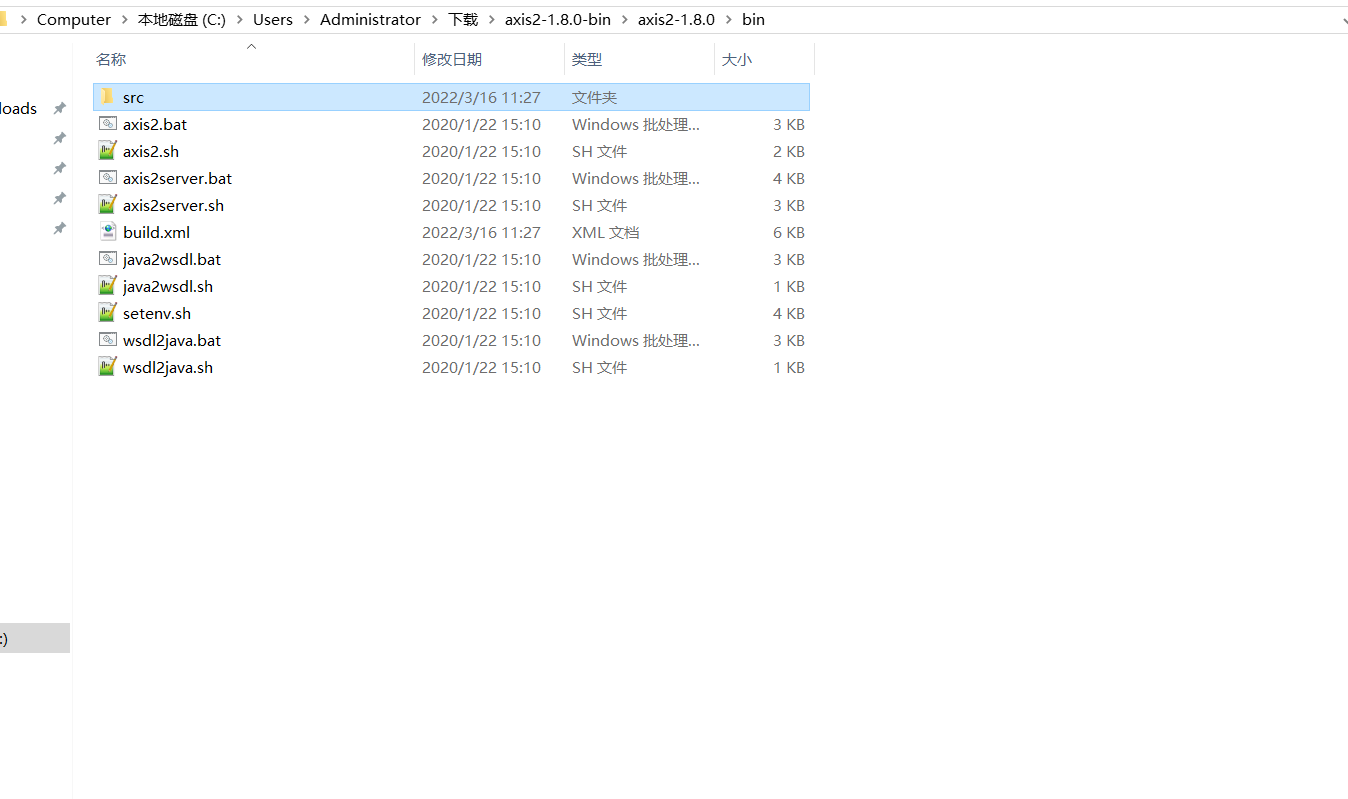
Task: Click the build.xml date 2022/3/16 11:27
Action: pyautogui.click(x=481, y=232)
